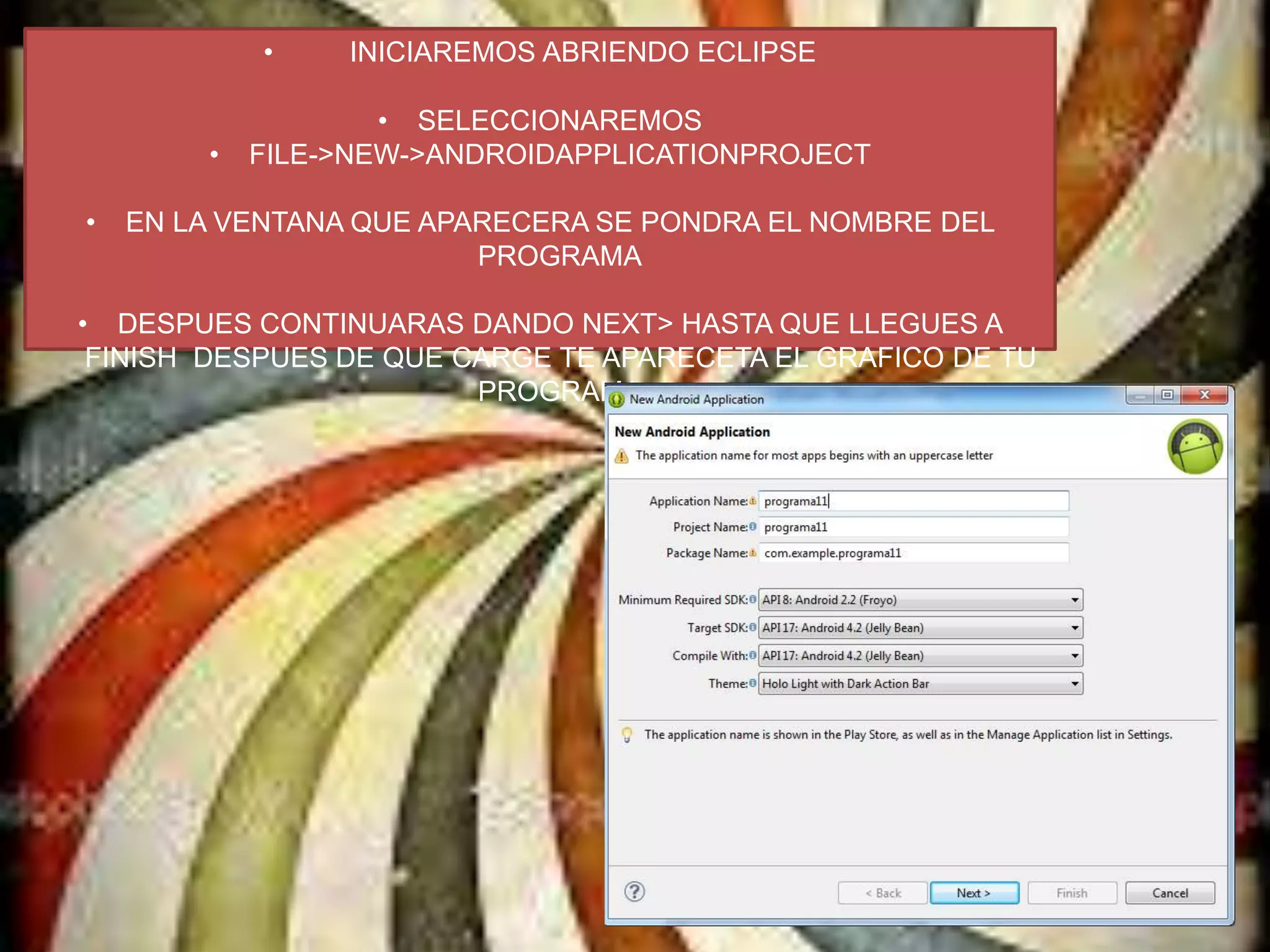Click the warning icon beside Application Name

(752, 501)
